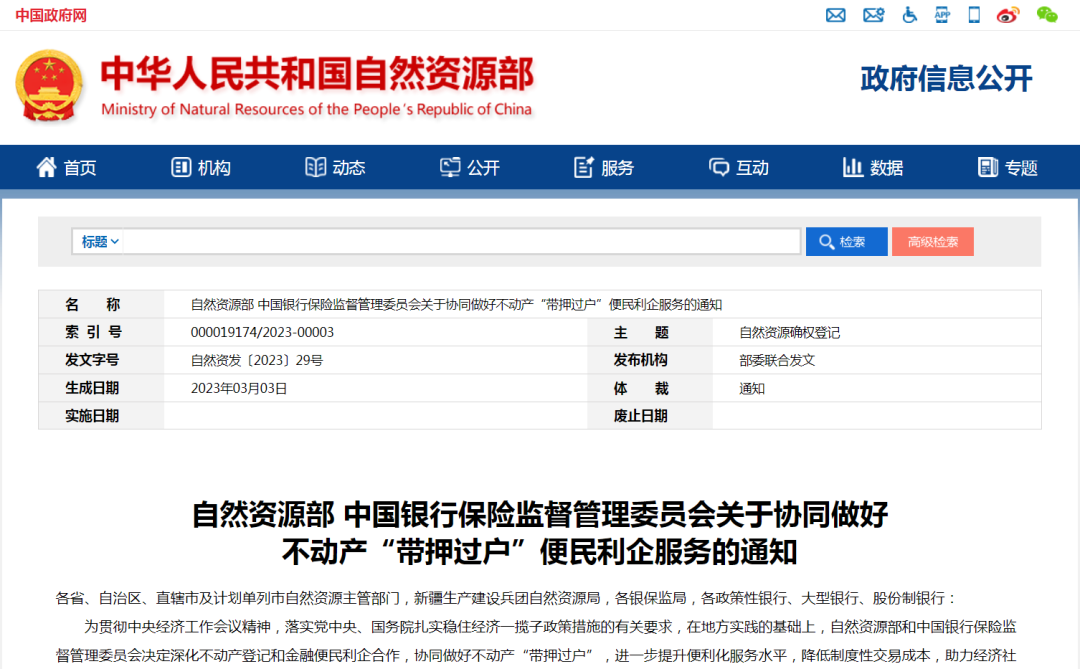1080x669 pixels.
Task: Follow the 中国政府网 link at top left
Action: [51, 15]
